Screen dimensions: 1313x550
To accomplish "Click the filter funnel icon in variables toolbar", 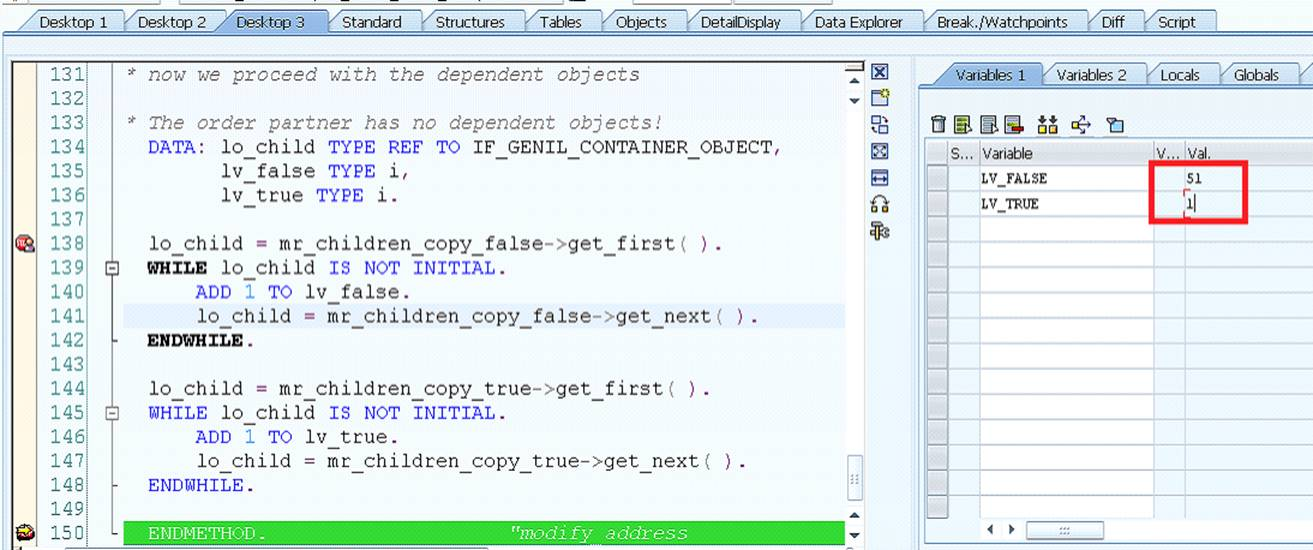I will coord(1115,125).
